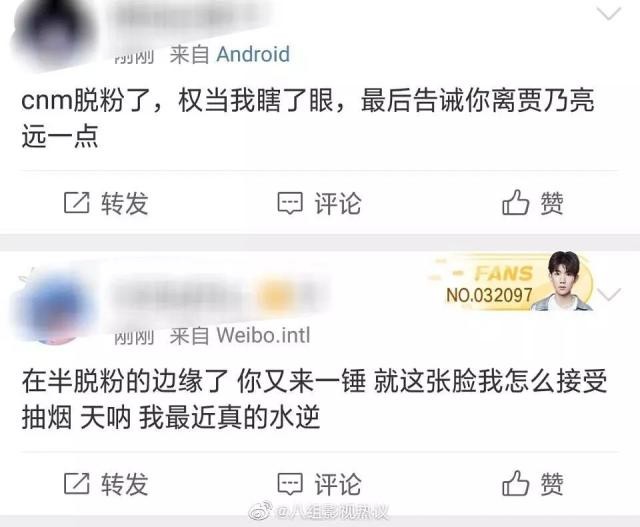640x527 pixels.
Task: Open the first post's chevron menu
Action: [609, 14]
